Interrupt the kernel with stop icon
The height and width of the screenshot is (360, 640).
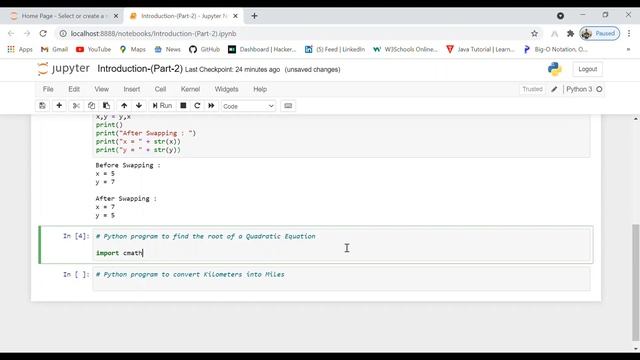tap(183, 106)
